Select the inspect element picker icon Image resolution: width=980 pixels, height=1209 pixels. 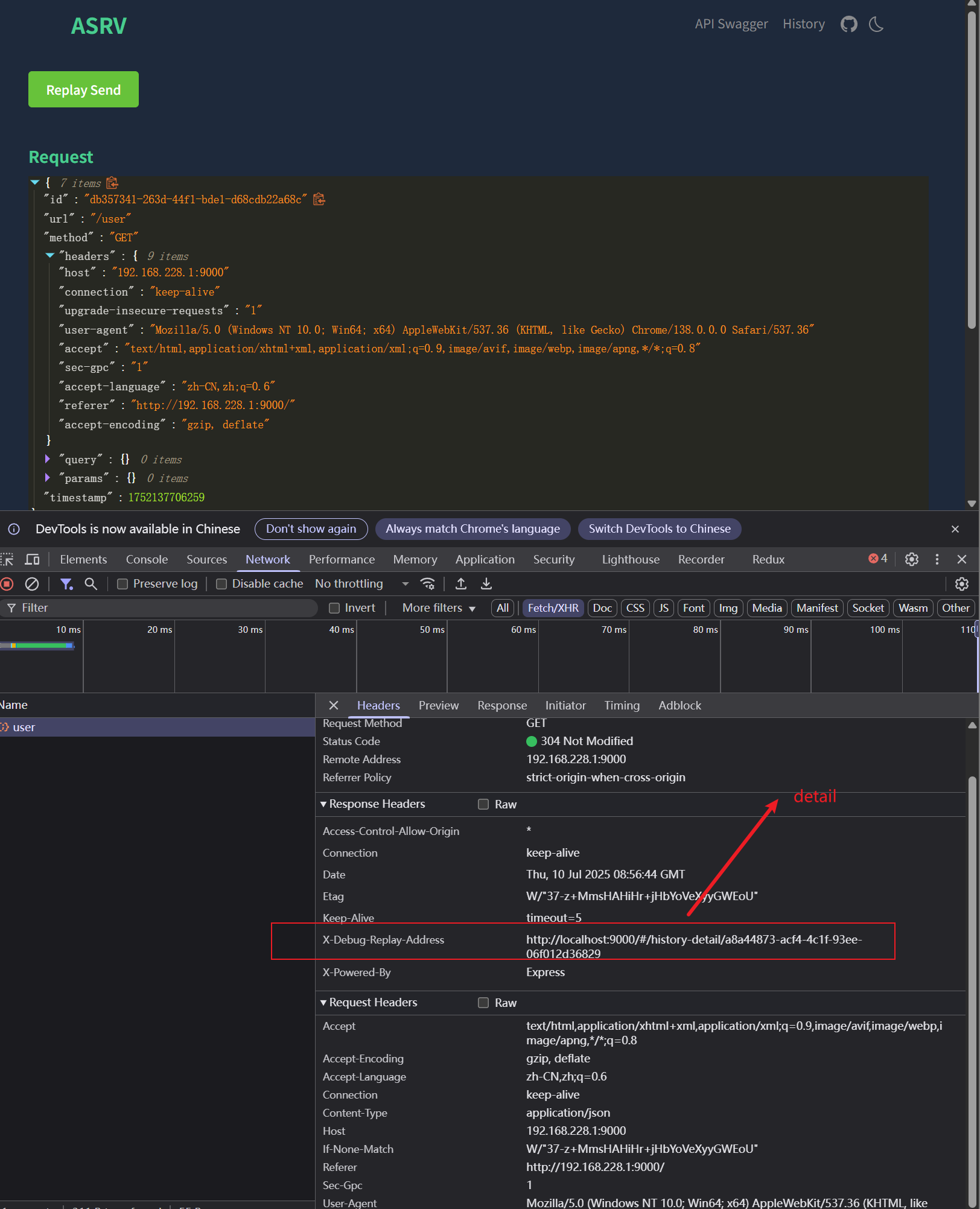click(x=7, y=559)
